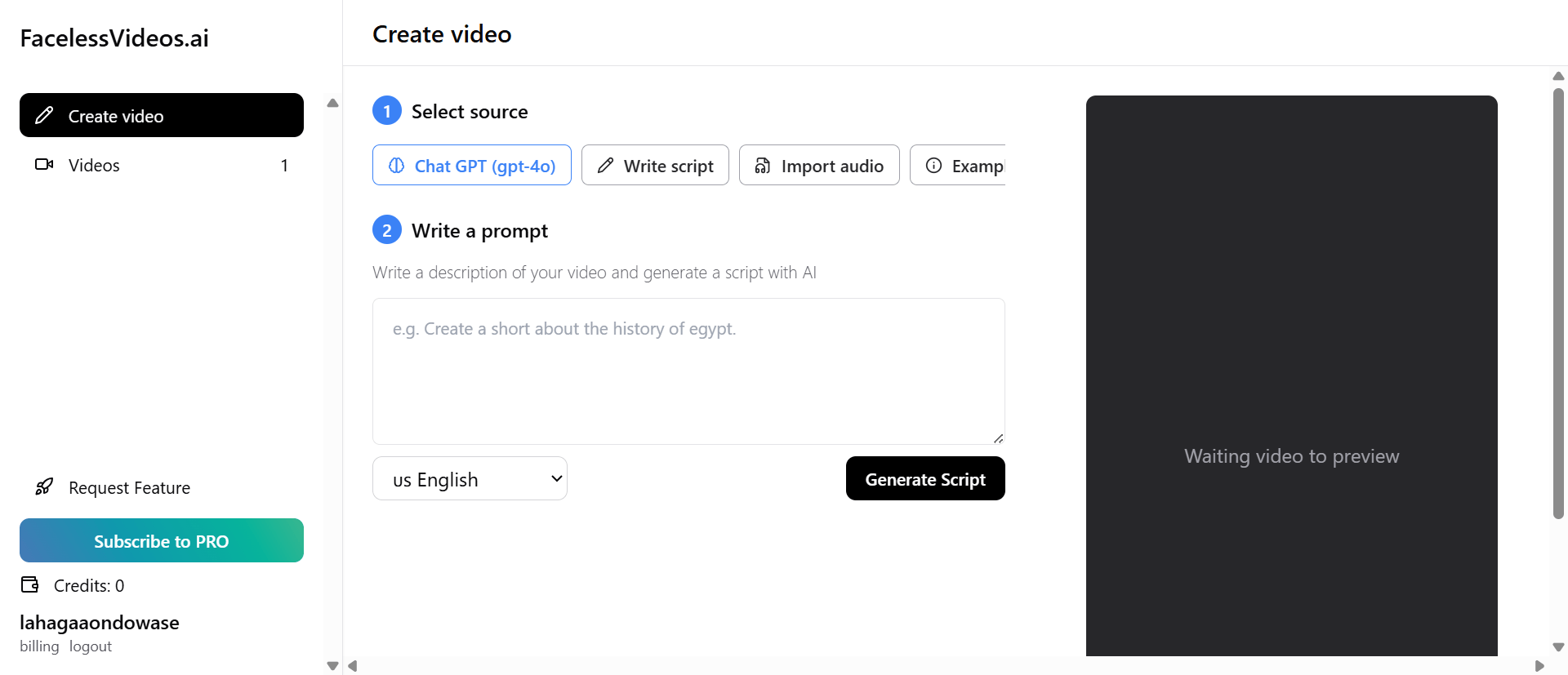Click the sidebar scrollbar down arrow
Image resolution: width=1568 pixels, height=675 pixels.
point(332,666)
